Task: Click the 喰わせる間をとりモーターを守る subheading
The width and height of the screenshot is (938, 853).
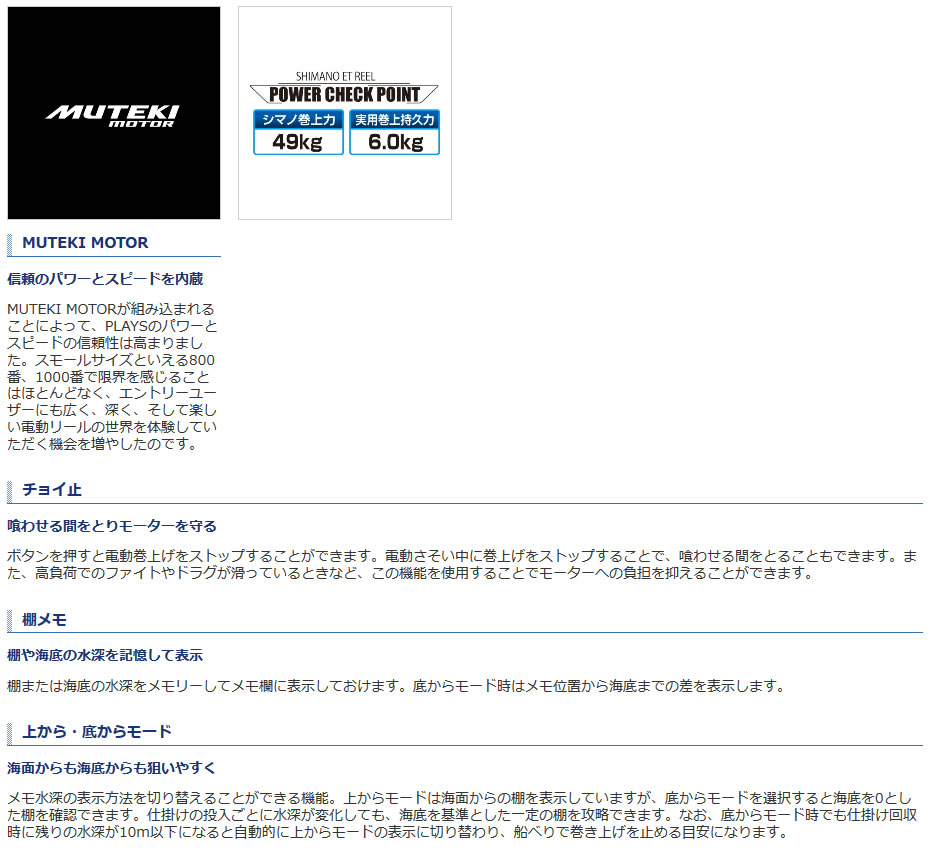Action: pyautogui.click(x=112, y=525)
